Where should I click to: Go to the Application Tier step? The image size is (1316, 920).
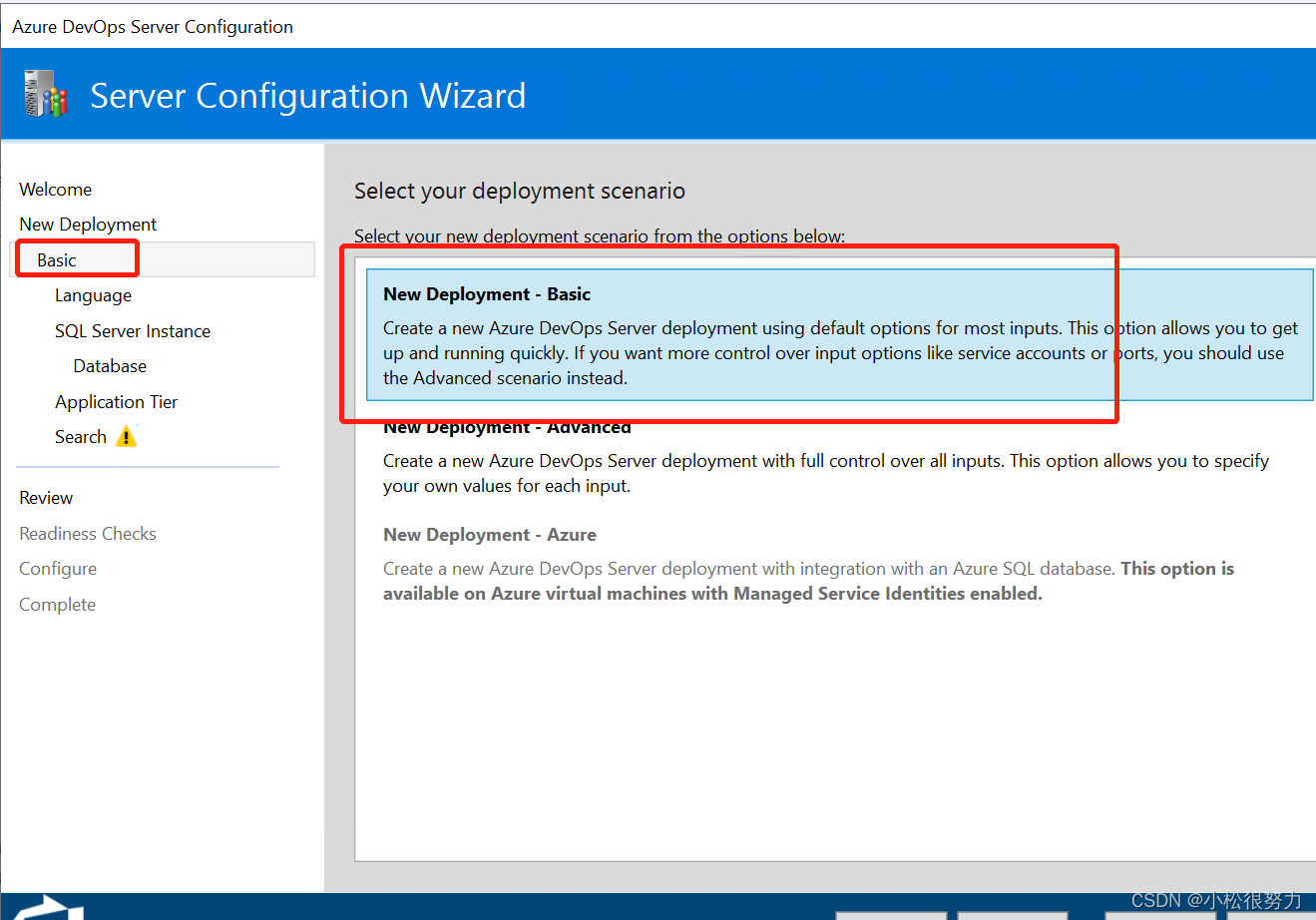116,402
